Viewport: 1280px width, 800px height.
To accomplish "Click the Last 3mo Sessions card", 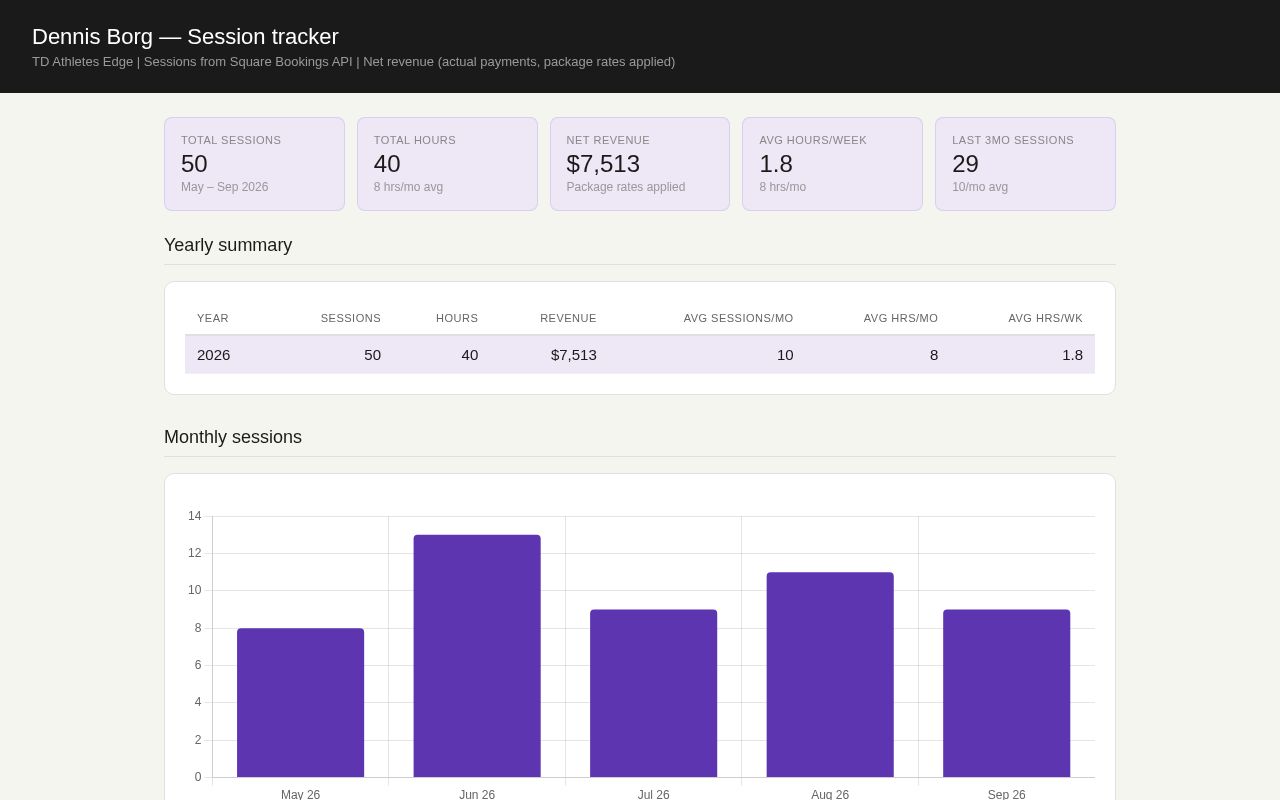I will pos(1025,164).
